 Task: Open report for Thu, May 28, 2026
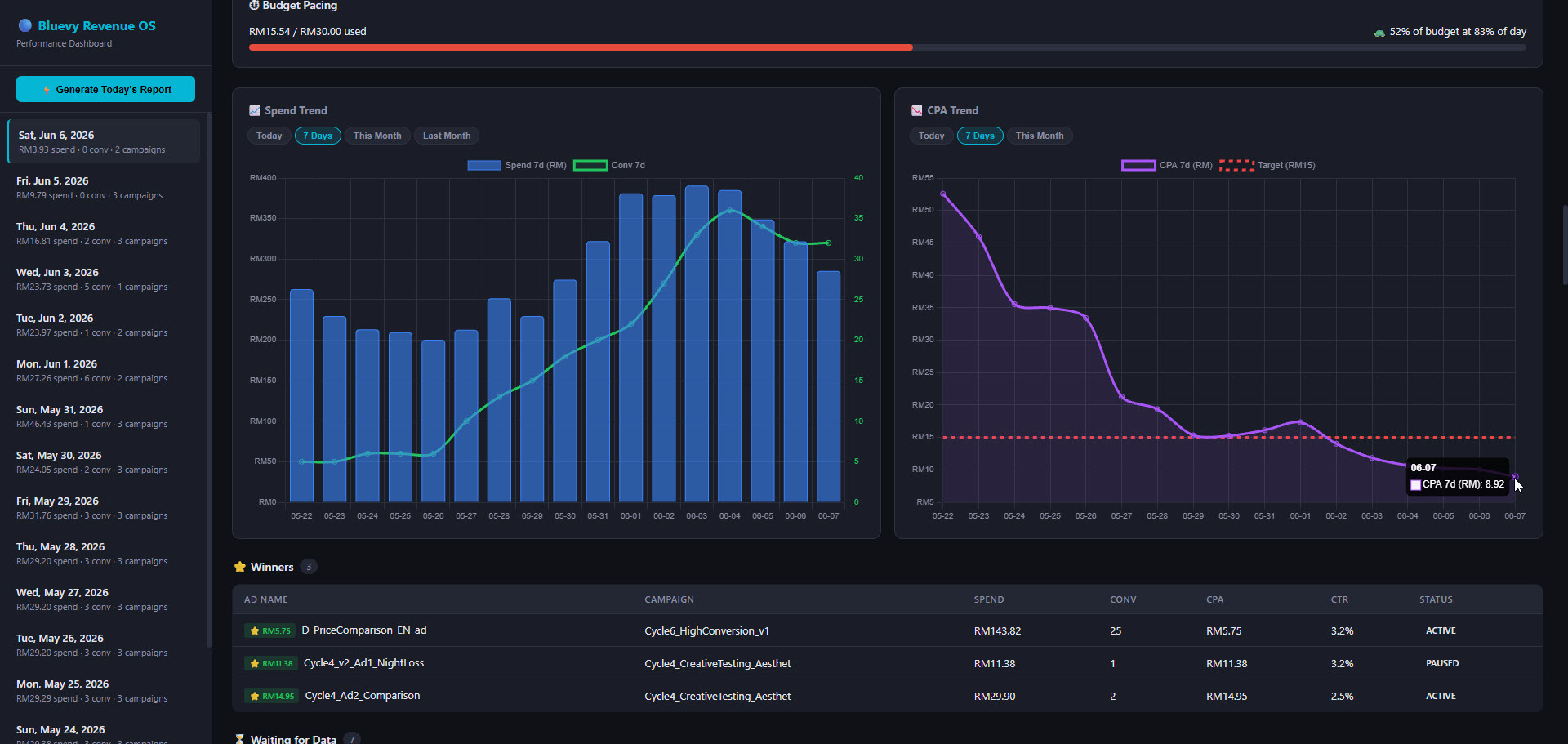[104, 553]
